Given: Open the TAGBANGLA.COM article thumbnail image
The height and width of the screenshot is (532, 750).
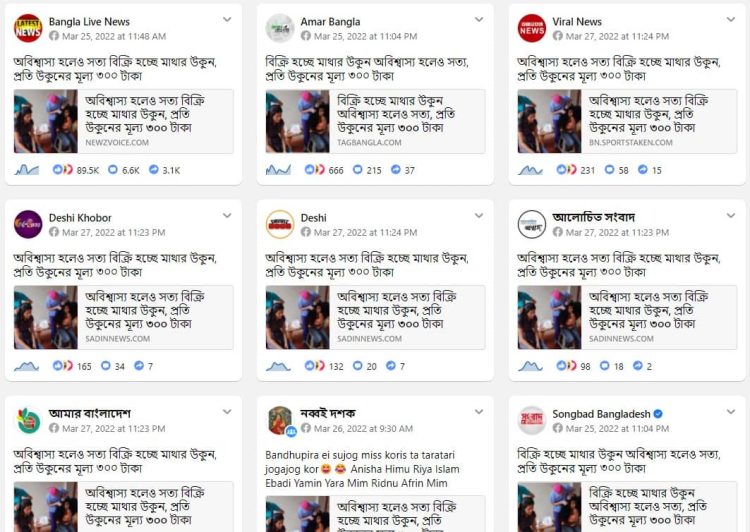Looking at the screenshot, I should coord(298,122).
